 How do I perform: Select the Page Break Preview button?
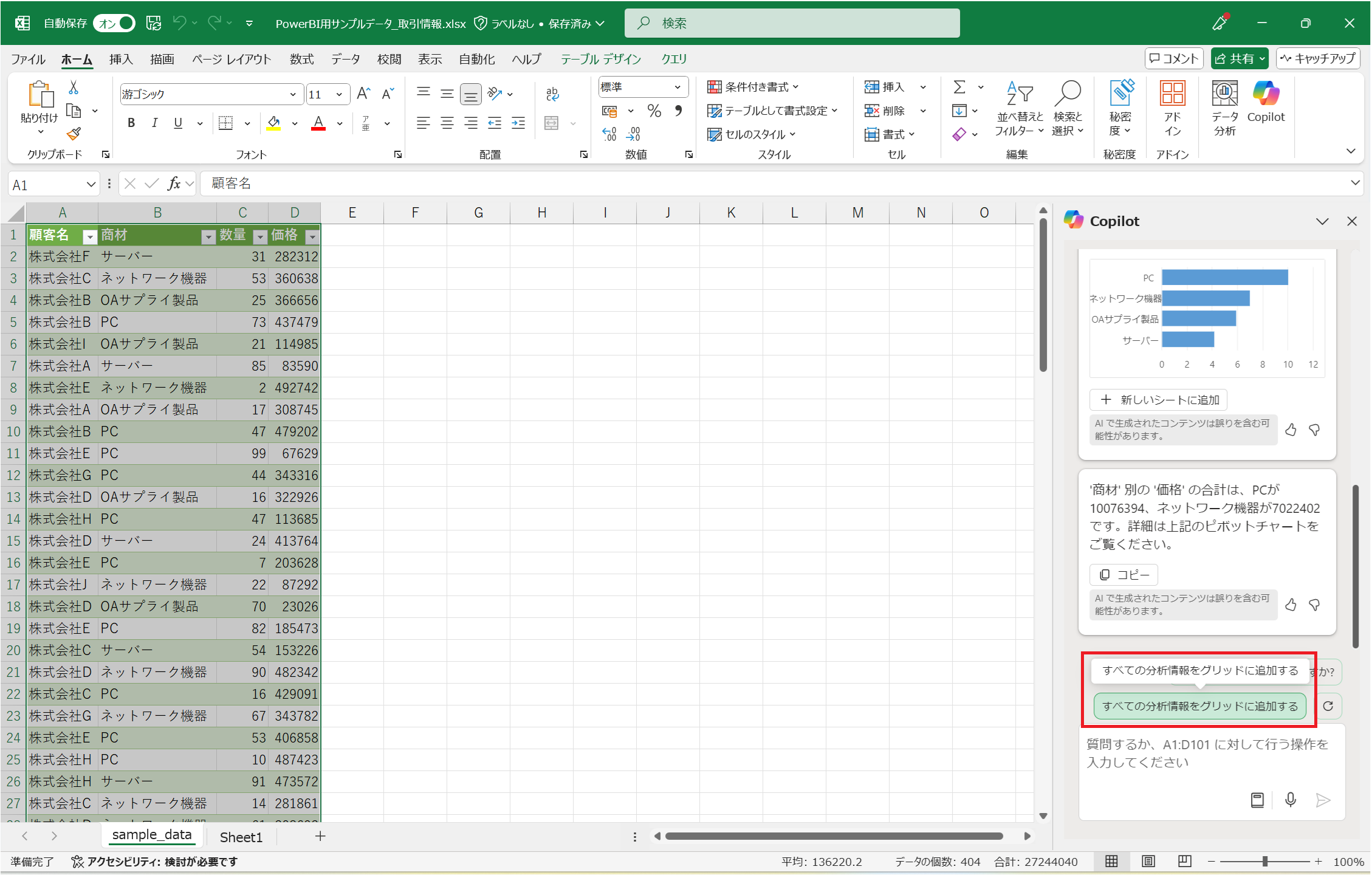click(1184, 862)
